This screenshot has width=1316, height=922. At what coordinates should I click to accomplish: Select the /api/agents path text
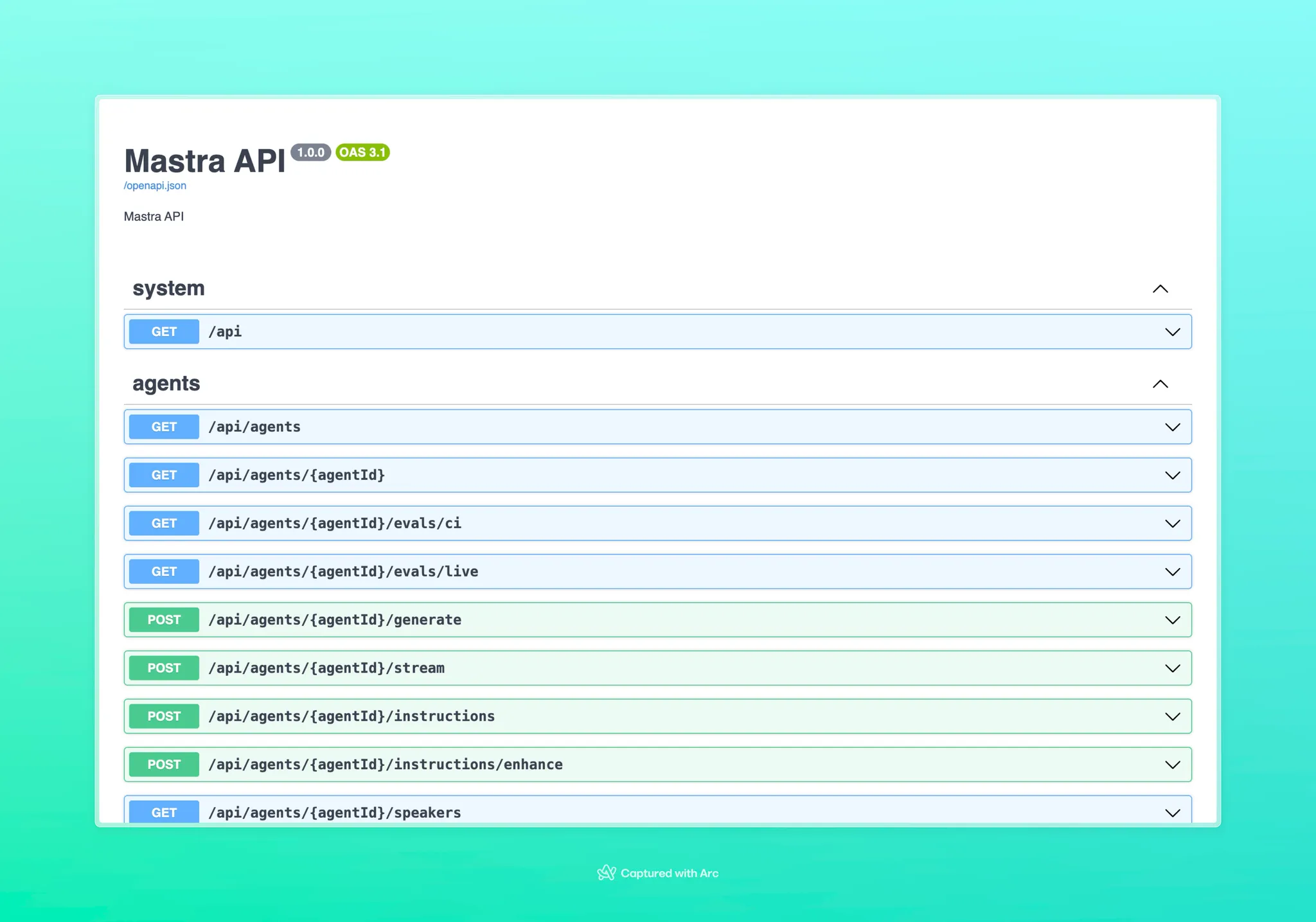coord(254,427)
